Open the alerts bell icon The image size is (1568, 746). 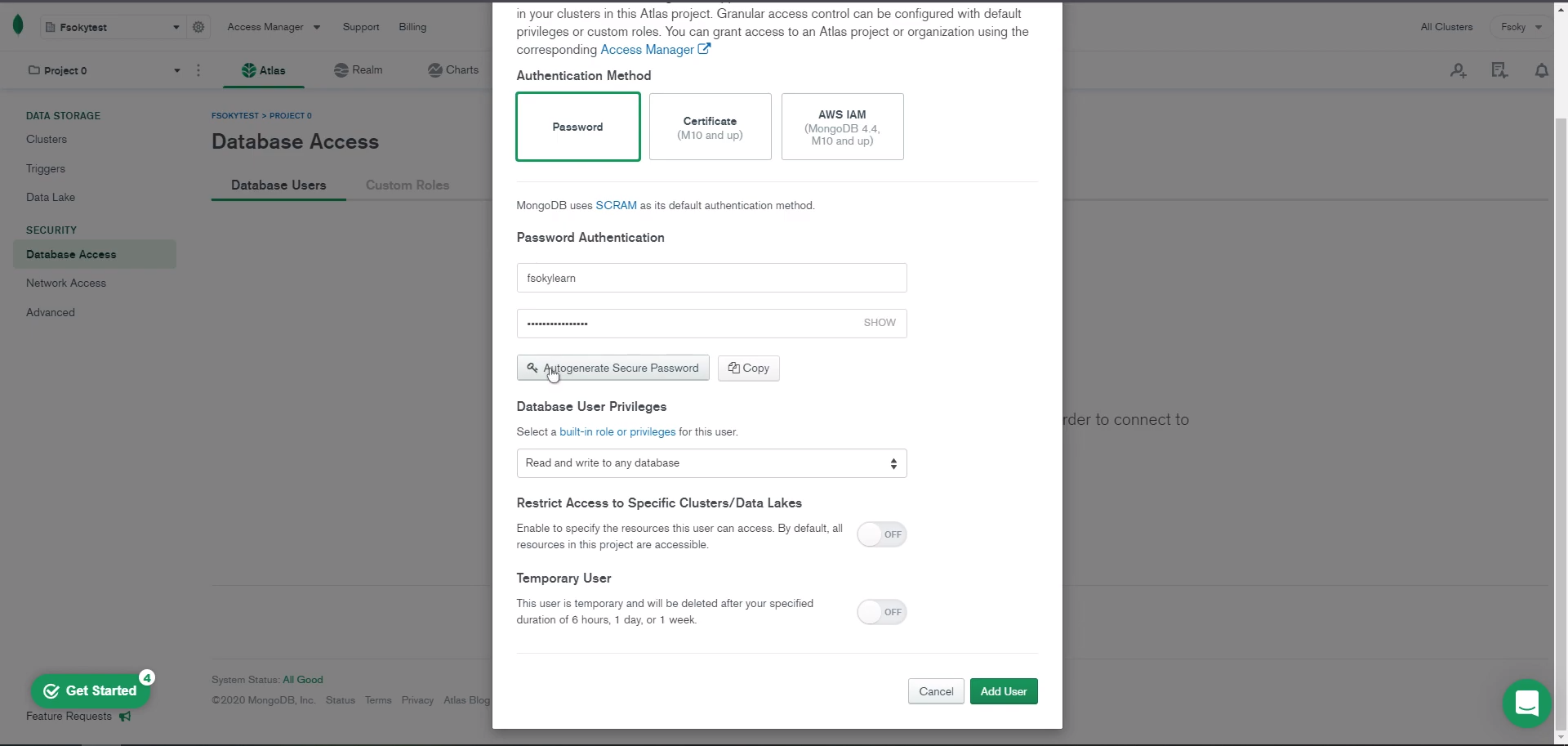(x=1541, y=71)
